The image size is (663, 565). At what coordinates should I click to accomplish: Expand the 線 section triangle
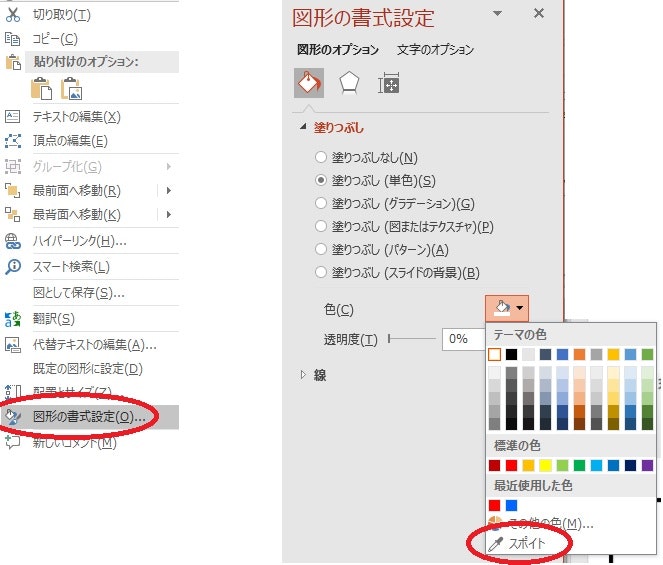point(303,374)
